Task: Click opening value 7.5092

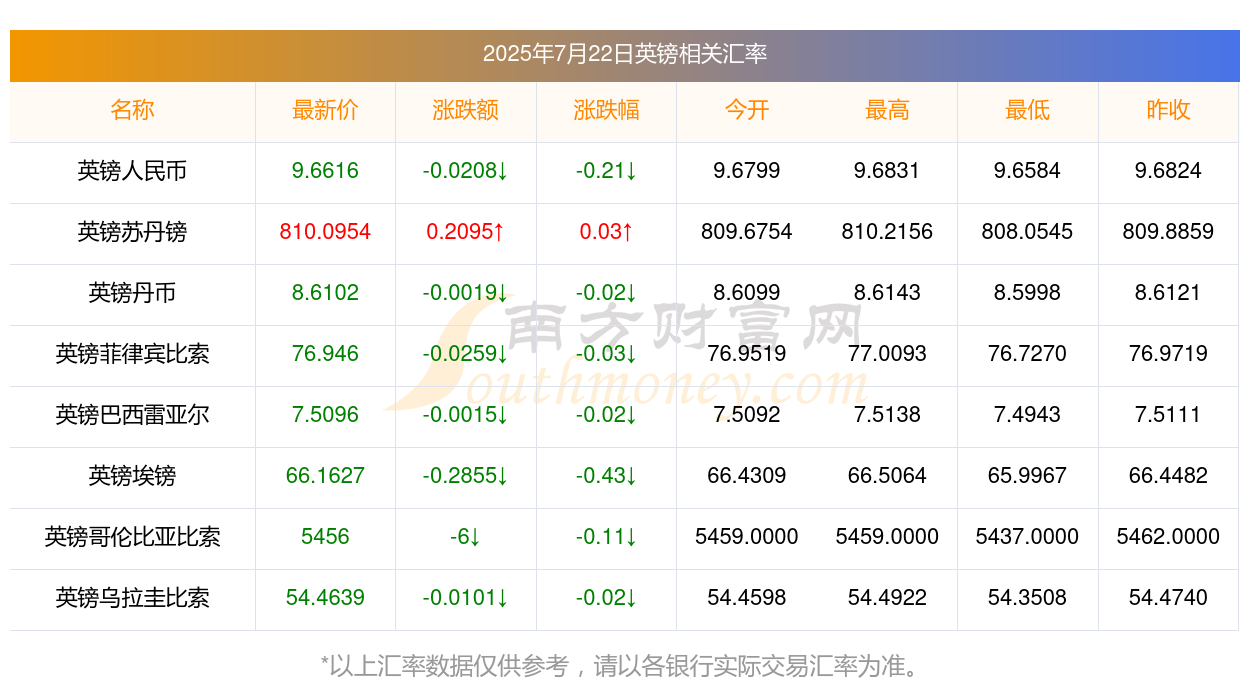Action: (x=747, y=415)
